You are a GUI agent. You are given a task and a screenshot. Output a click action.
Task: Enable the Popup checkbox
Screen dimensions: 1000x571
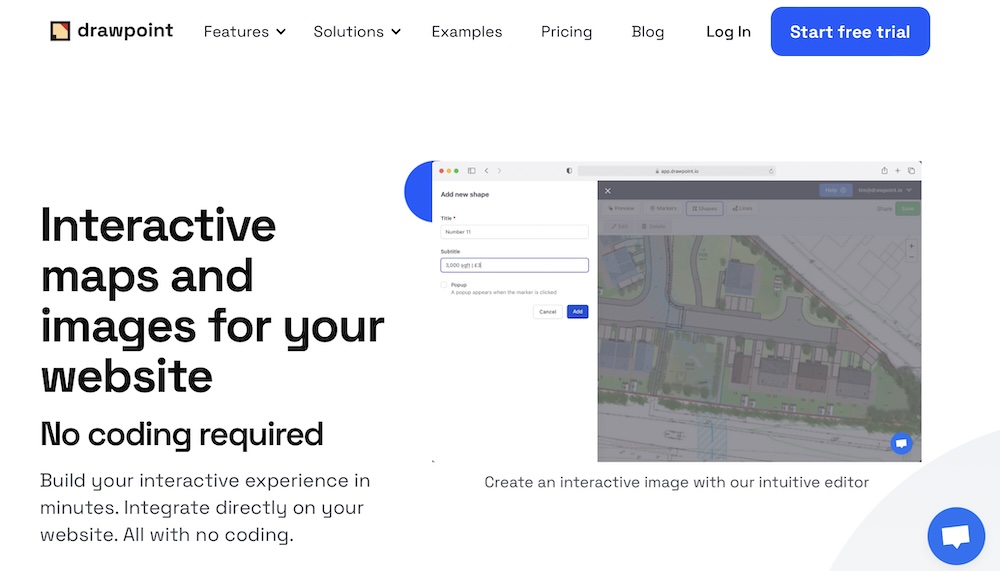click(x=444, y=285)
